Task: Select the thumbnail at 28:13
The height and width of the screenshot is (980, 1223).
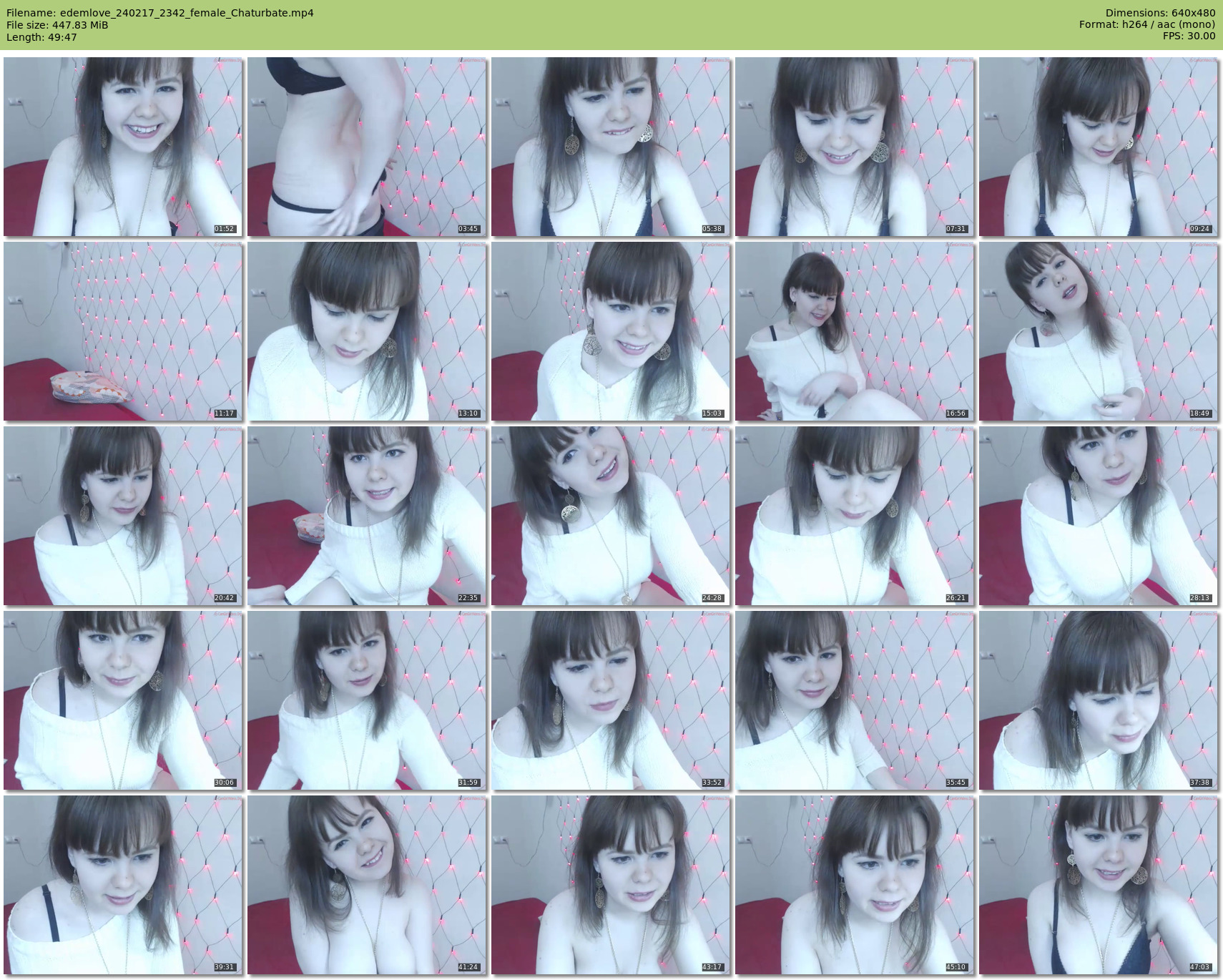Action: [x=1098, y=516]
